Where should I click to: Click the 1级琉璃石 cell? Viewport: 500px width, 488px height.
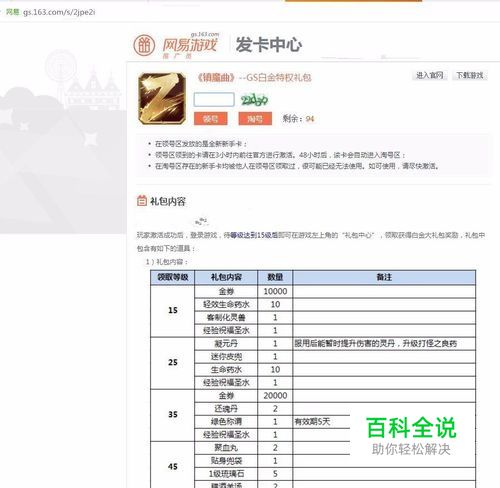coord(226,474)
